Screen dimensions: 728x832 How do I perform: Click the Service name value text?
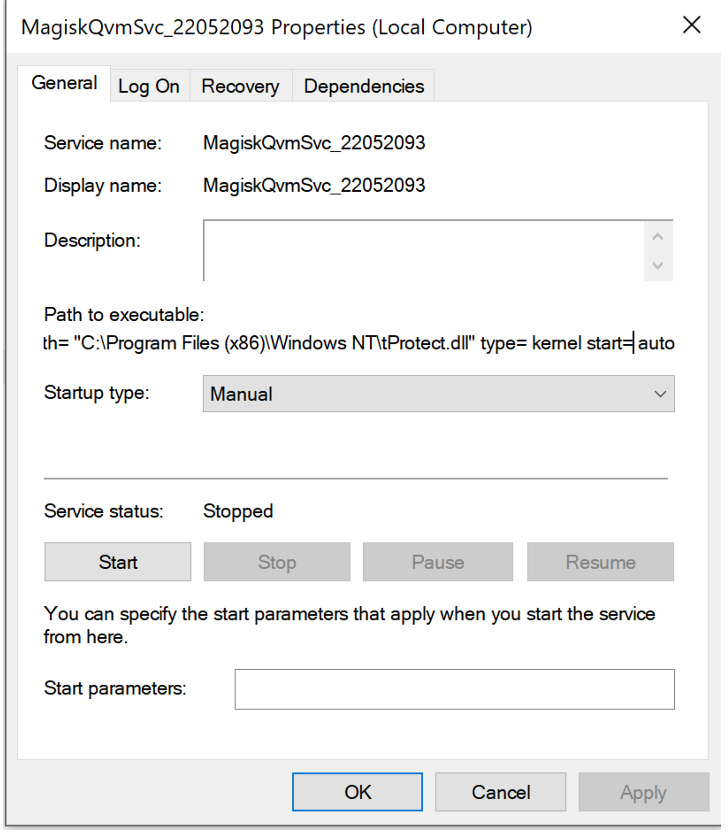pos(314,143)
